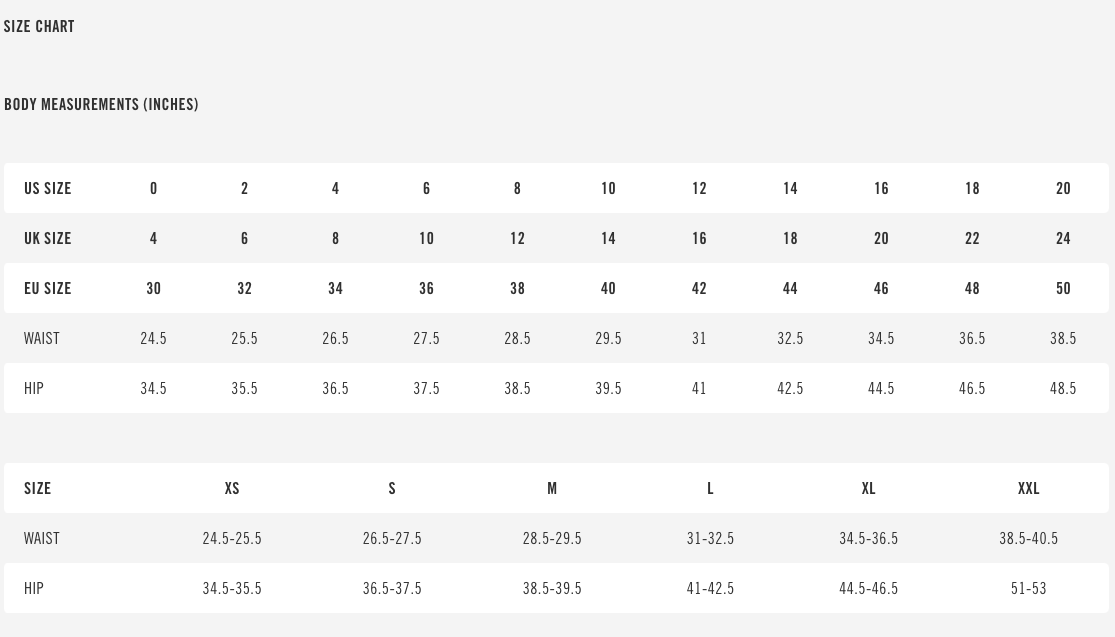This screenshot has height=637, width=1115.
Task: Click the 48.5 hip measurement cell
Action: (1063, 388)
